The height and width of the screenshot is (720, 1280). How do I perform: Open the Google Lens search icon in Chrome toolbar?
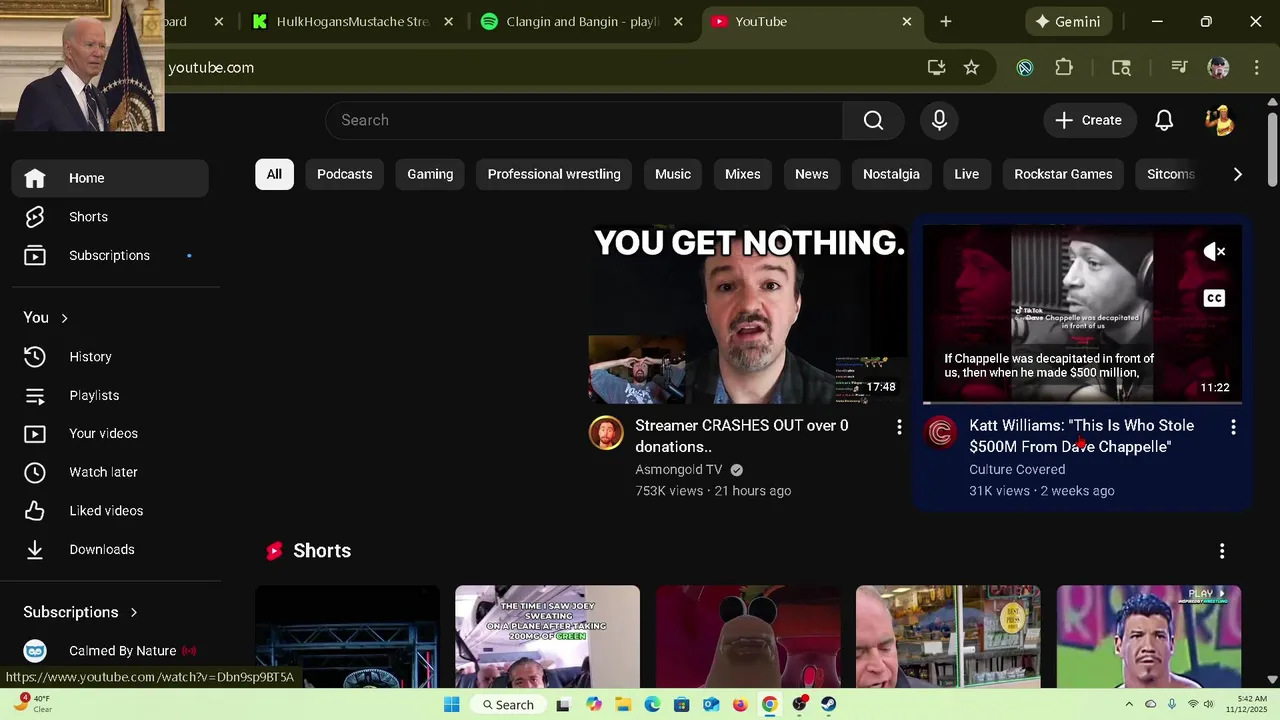point(1121,67)
